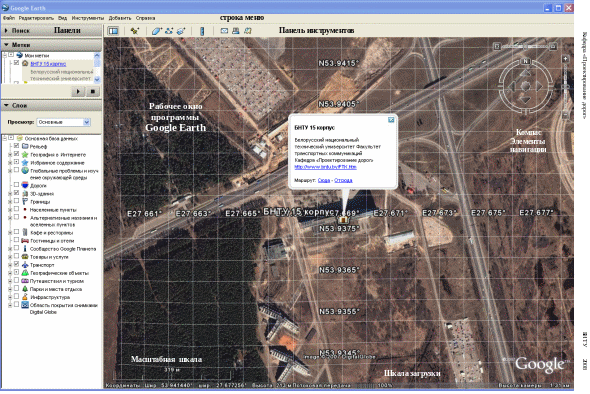
Task: Collapse the Слои panel
Action: pos(6,105)
